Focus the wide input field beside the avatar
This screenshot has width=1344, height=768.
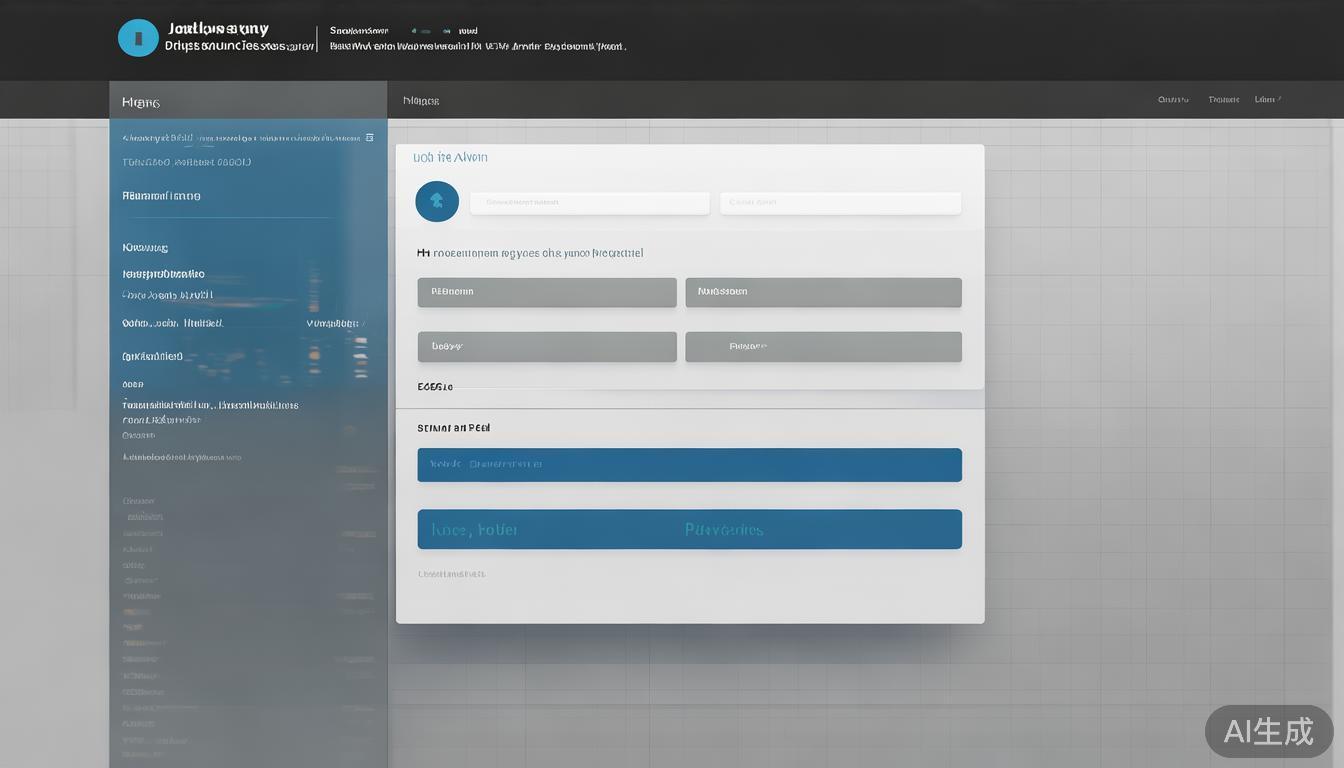589,202
